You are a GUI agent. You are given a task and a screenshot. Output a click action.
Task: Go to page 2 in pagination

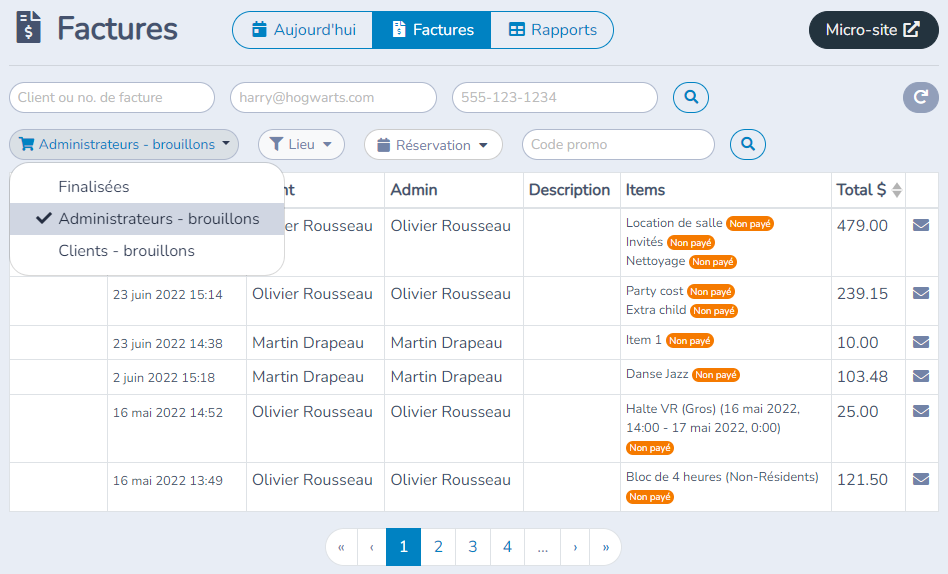point(438,547)
